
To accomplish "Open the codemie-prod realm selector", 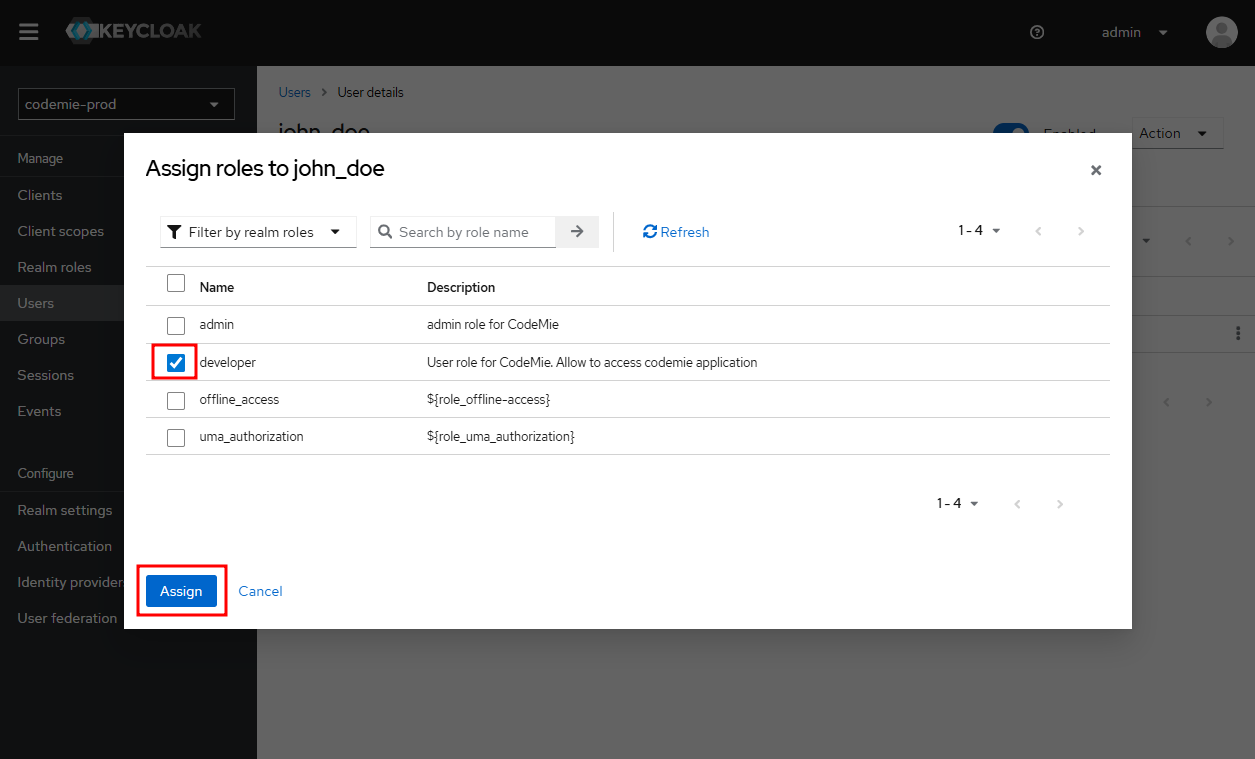I will [126, 104].
